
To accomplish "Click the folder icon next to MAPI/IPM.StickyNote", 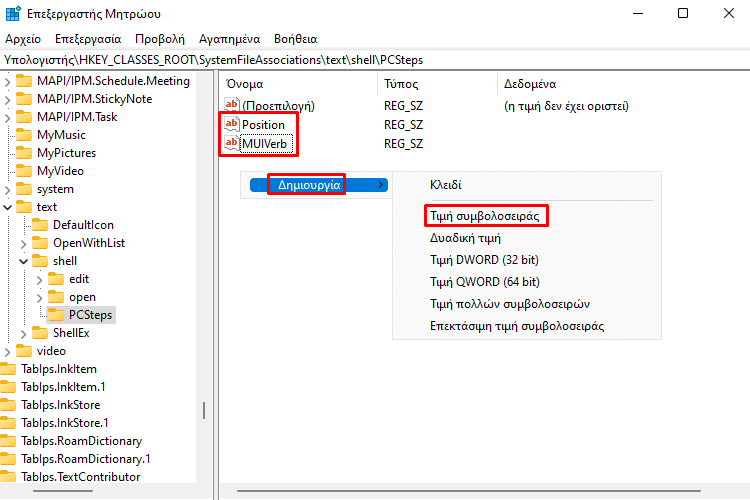I will point(24,99).
